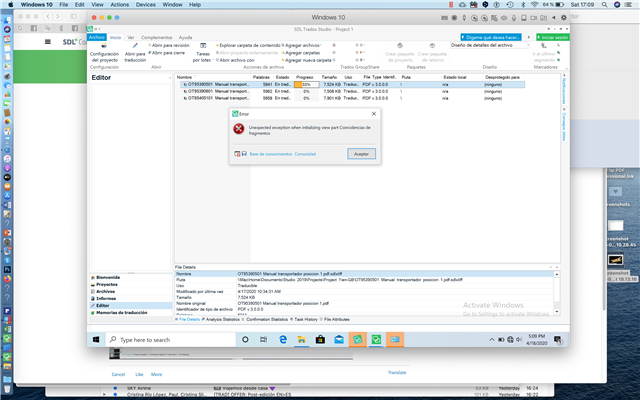This screenshot has width=640, height=400.
Task: Open the Complementos ribbon tab
Action: coord(156,37)
